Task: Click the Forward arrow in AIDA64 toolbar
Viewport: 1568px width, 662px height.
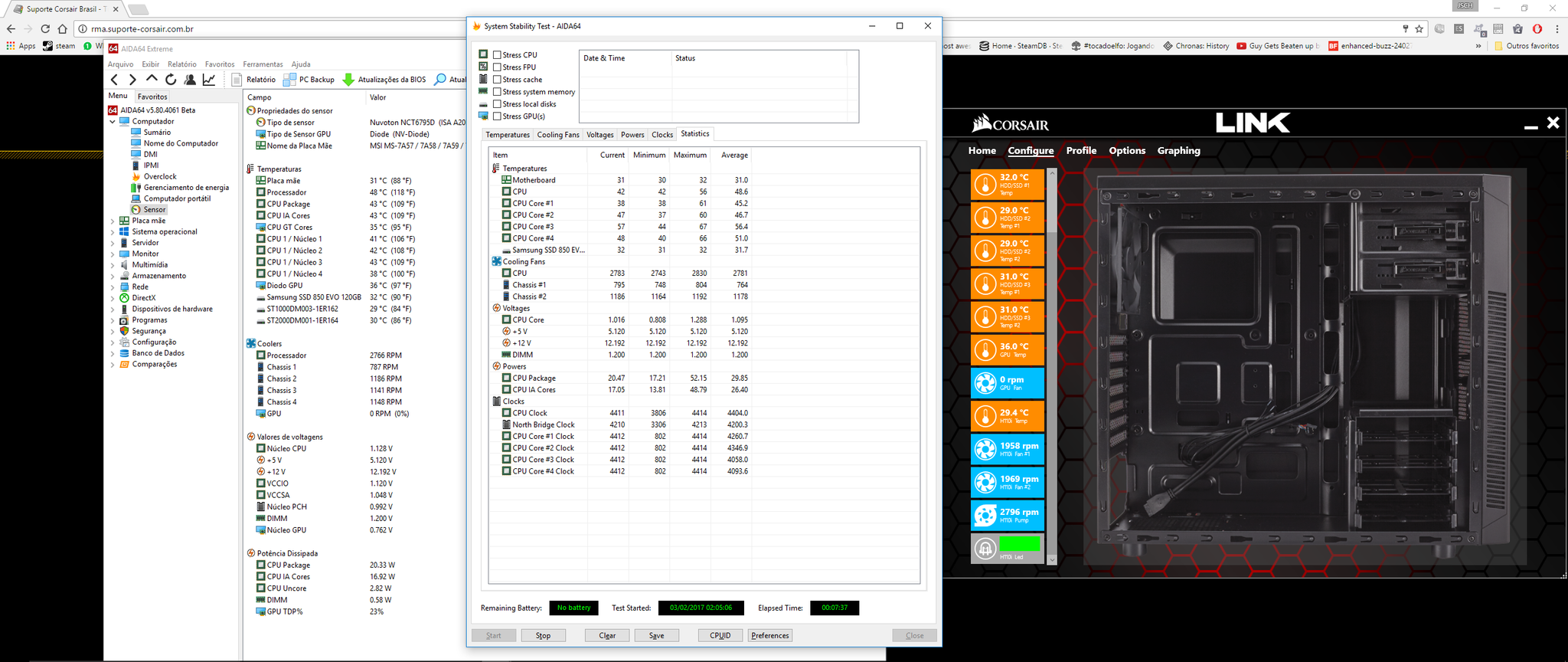Action: (x=132, y=80)
